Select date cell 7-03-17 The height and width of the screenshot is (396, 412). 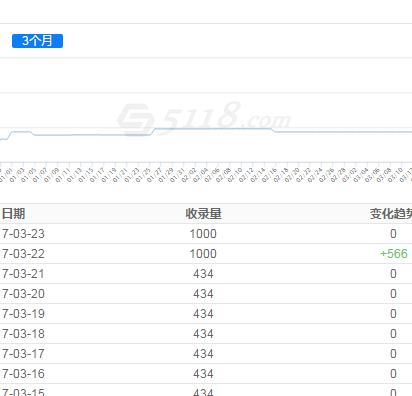(x=23, y=354)
